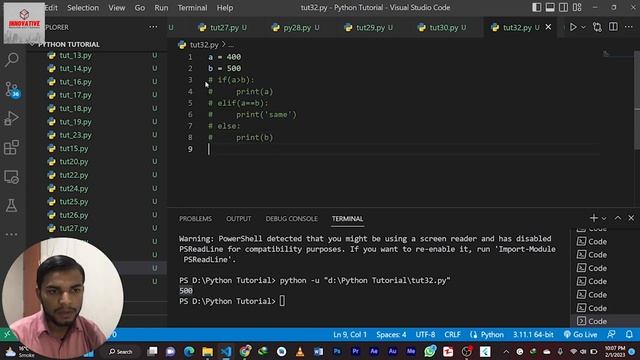The width and height of the screenshot is (640, 360).
Task: Click line 1 code 'a = 400'
Action: [224, 57]
